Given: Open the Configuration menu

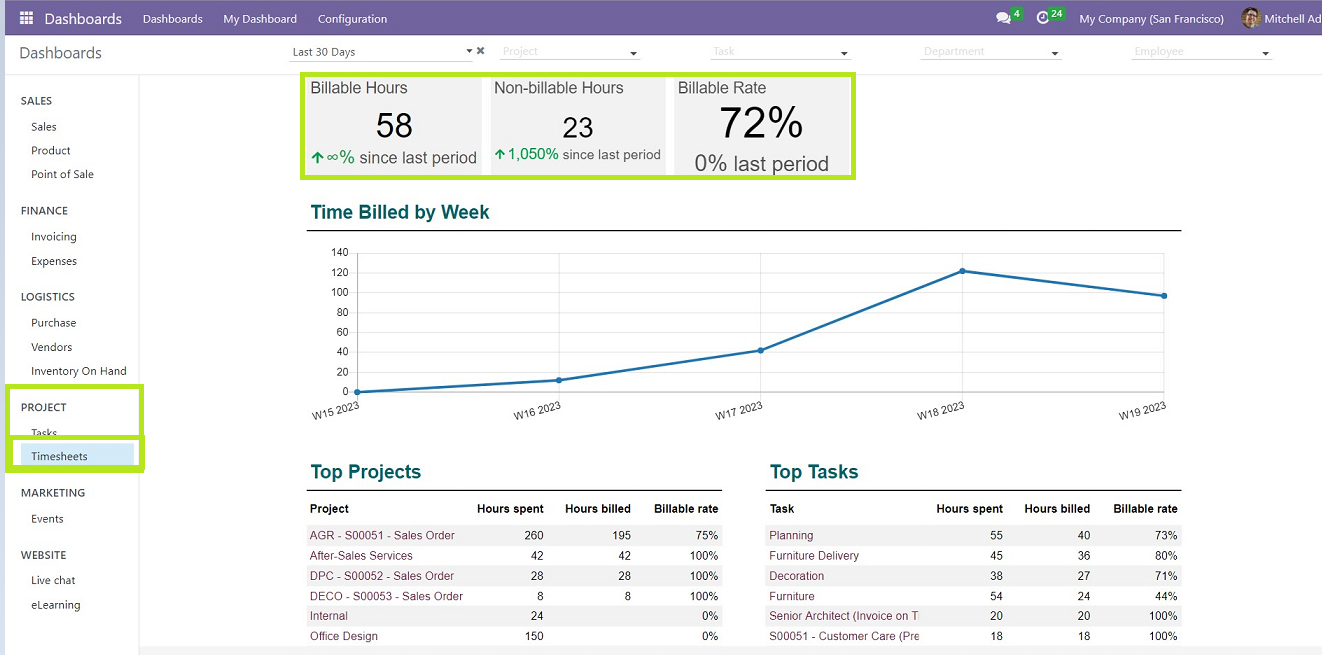Looking at the screenshot, I should [352, 19].
